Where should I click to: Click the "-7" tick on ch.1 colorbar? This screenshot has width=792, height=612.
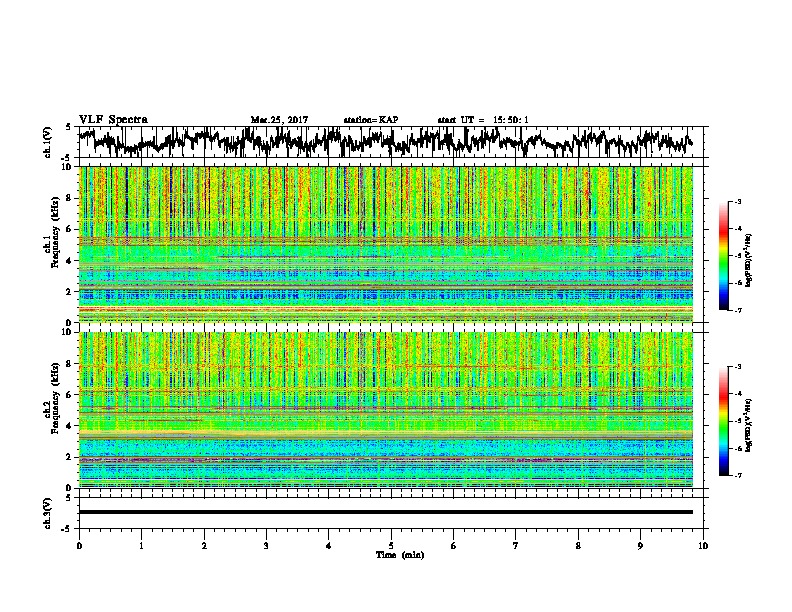738,310
